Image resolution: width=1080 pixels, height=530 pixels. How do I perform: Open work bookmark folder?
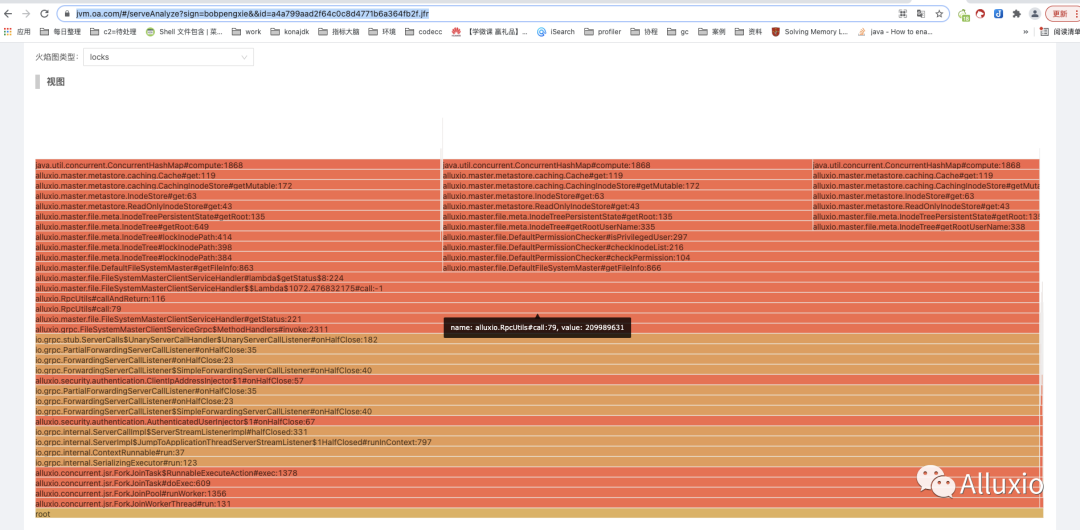(247, 32)
